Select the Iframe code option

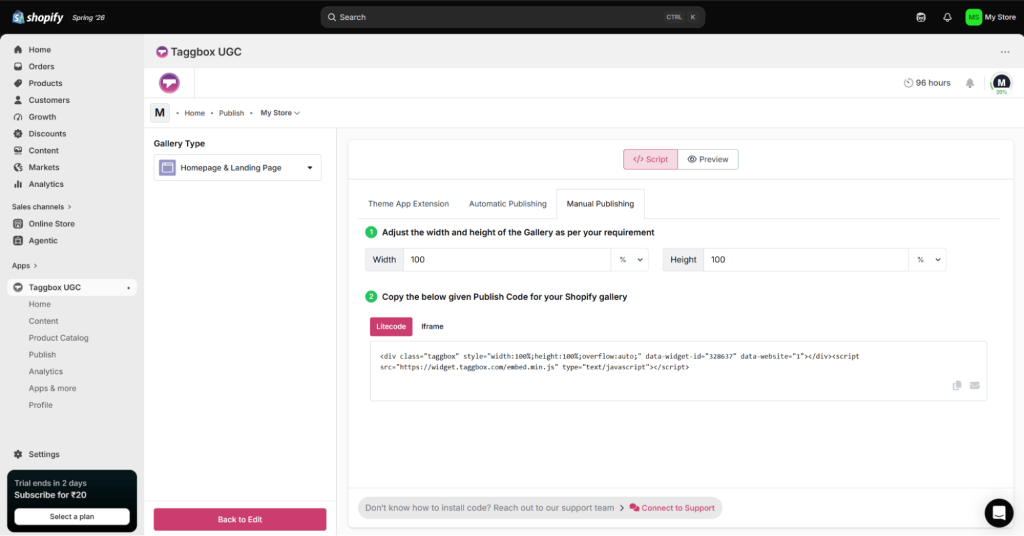[432, 326]
